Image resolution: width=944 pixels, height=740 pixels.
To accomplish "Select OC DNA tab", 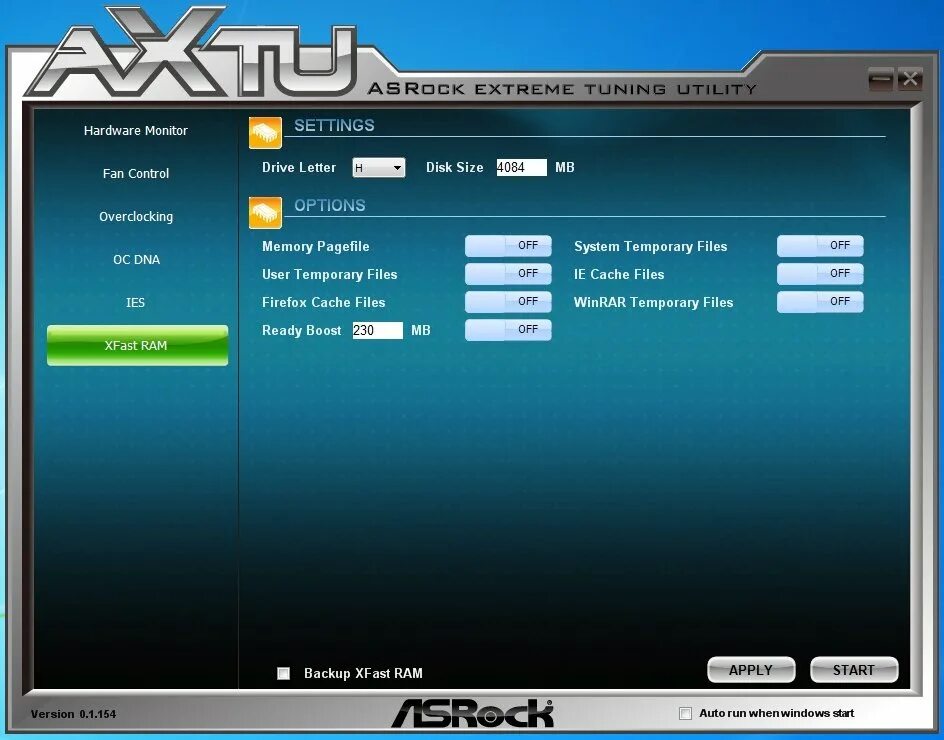I will (x=136, y=260).
